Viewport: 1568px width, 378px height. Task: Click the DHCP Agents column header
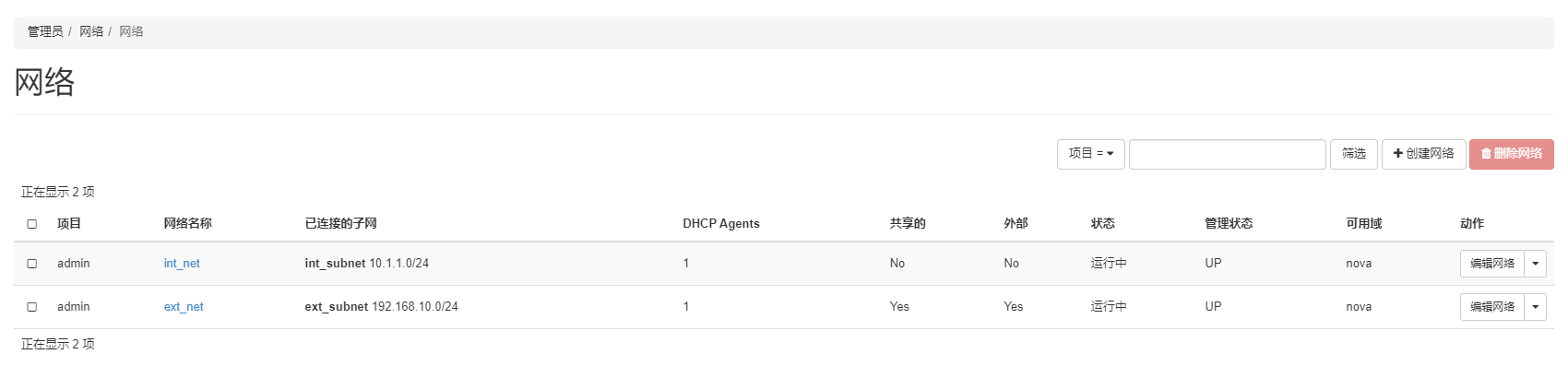tap(721, 223)
